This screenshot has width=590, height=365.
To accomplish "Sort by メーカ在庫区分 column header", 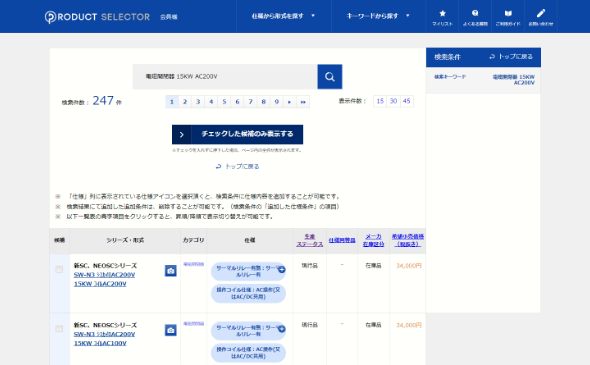I will (373, 240).
